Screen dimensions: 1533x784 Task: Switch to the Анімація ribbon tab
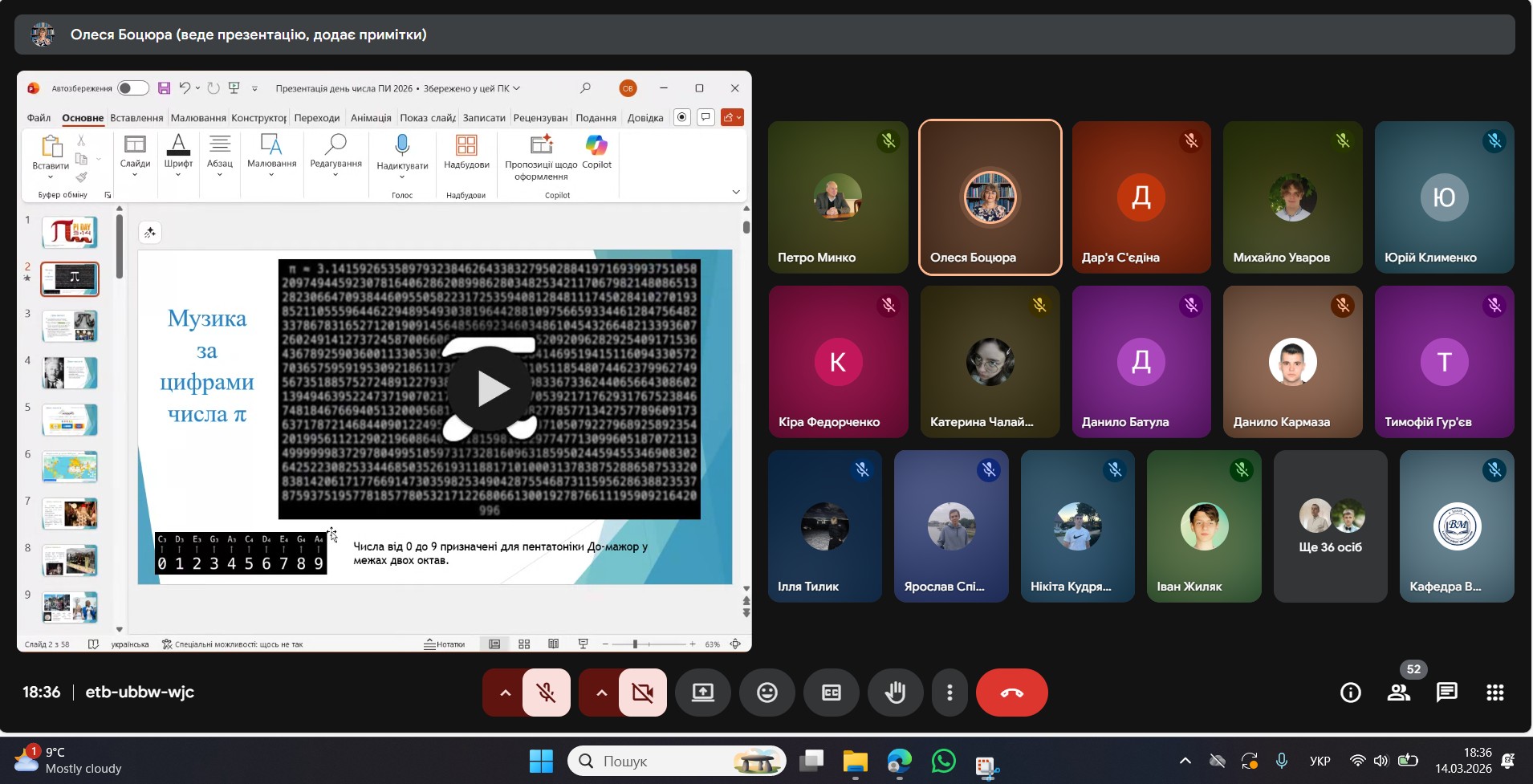pyautogui.click(x=371, y=118)
